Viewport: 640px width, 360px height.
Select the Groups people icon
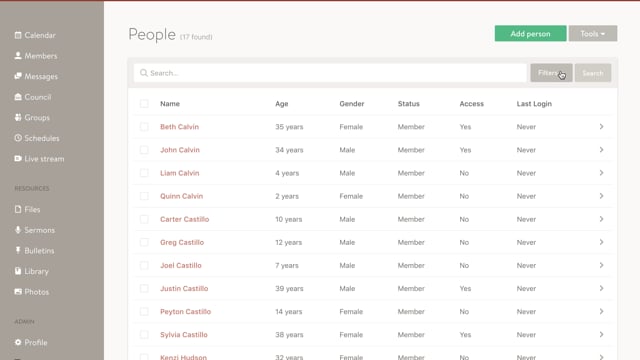click(18, 118)
